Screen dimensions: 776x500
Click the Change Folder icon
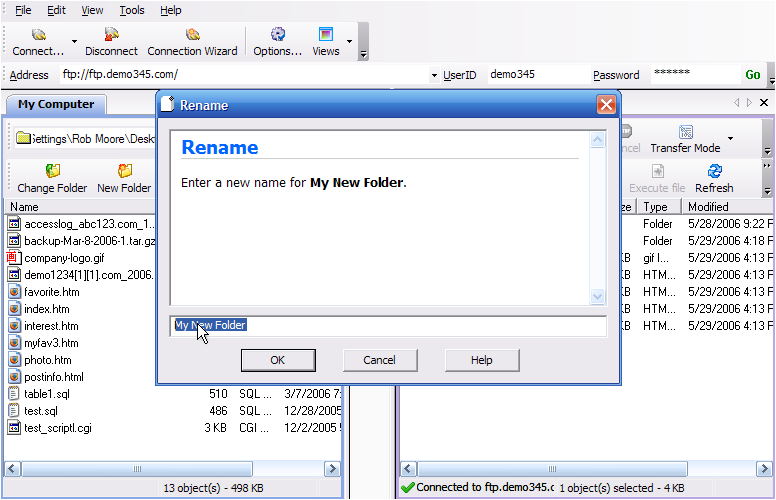(52, 171)
